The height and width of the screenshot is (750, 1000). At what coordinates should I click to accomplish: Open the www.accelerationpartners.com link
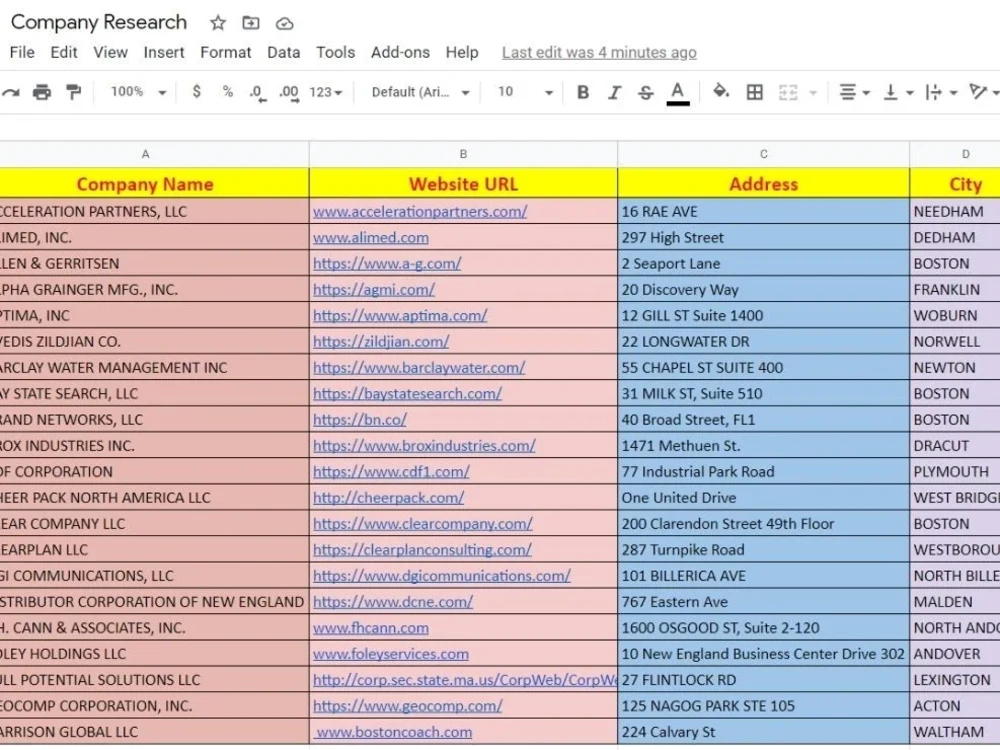420,212
